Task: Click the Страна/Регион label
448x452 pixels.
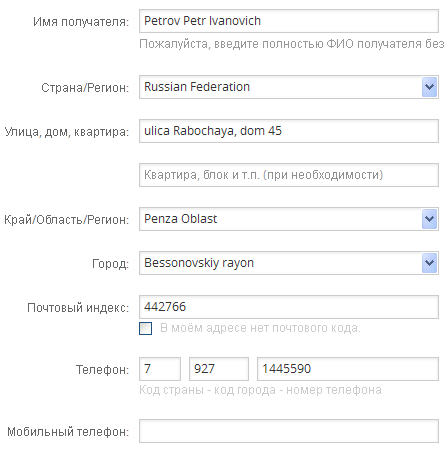Action: pyautogui.click(x=85, y=88)
